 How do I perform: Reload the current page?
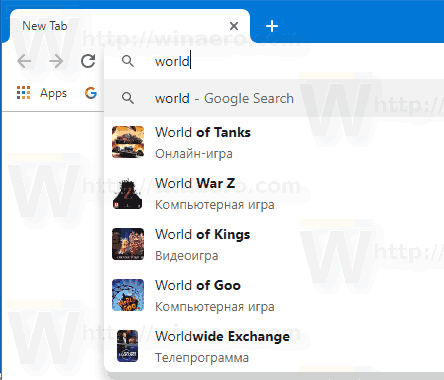88,61
